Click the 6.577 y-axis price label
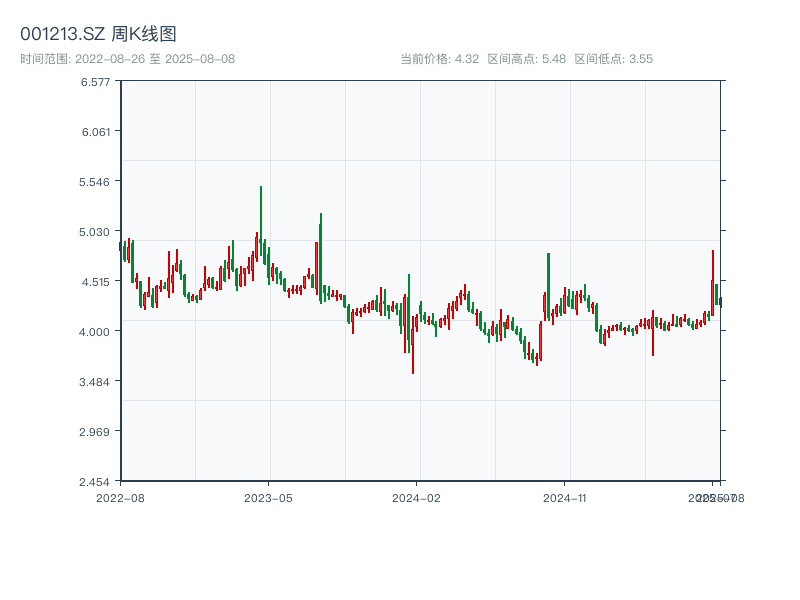 pyautogui.click(x=96, y=81)
